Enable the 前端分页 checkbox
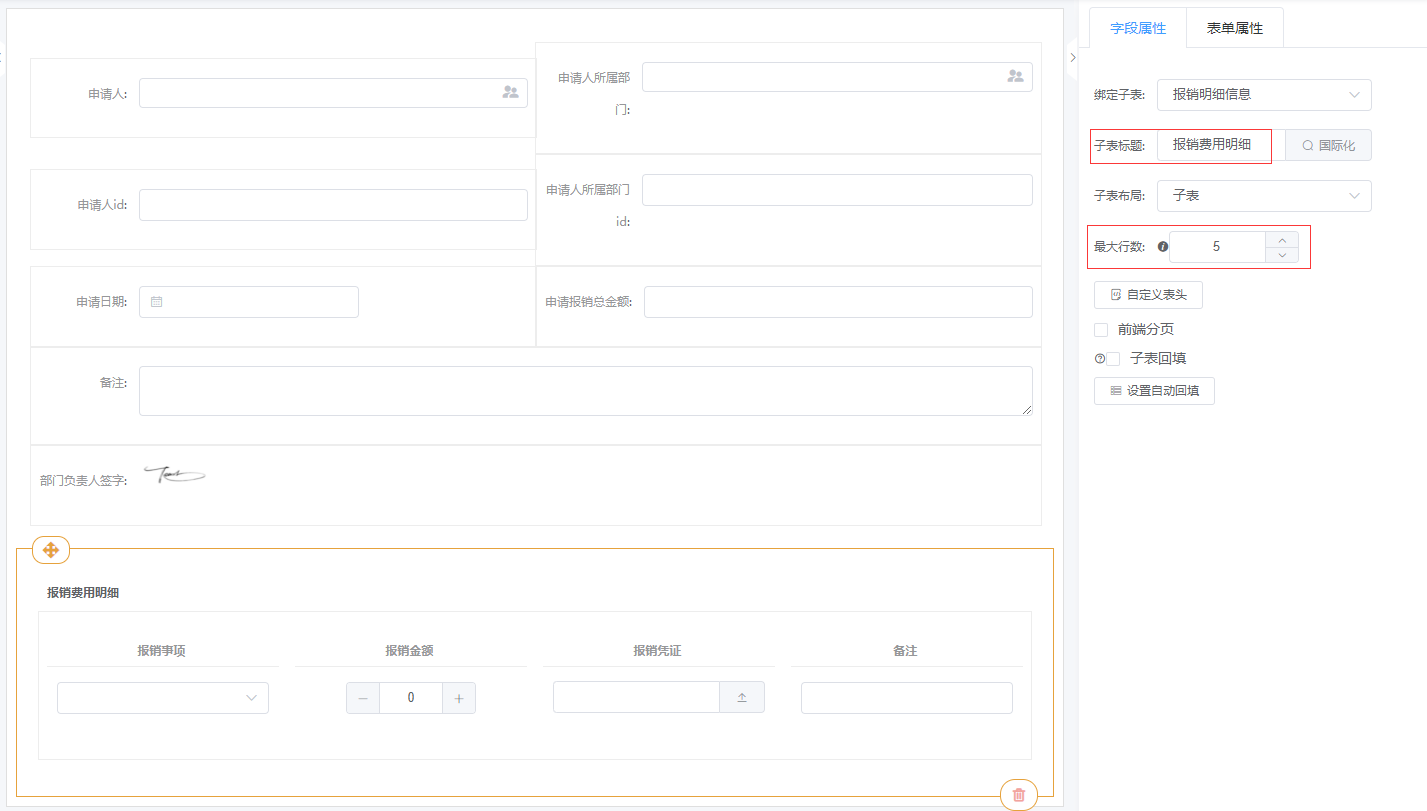 pyautogui.click(x=1101, y=330)
